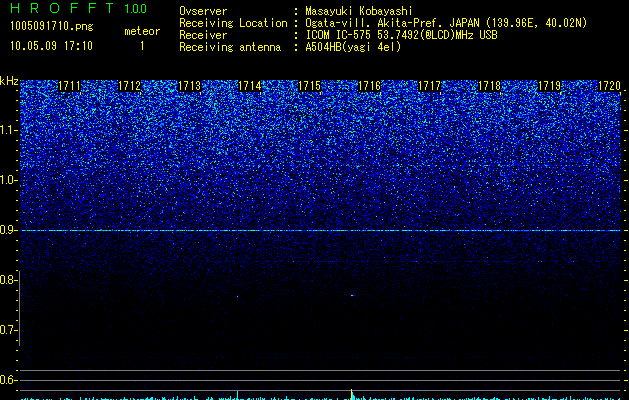Click the 0.9 frequency axis label
This screenshot has height=400, width=629.
pos(8,230)
